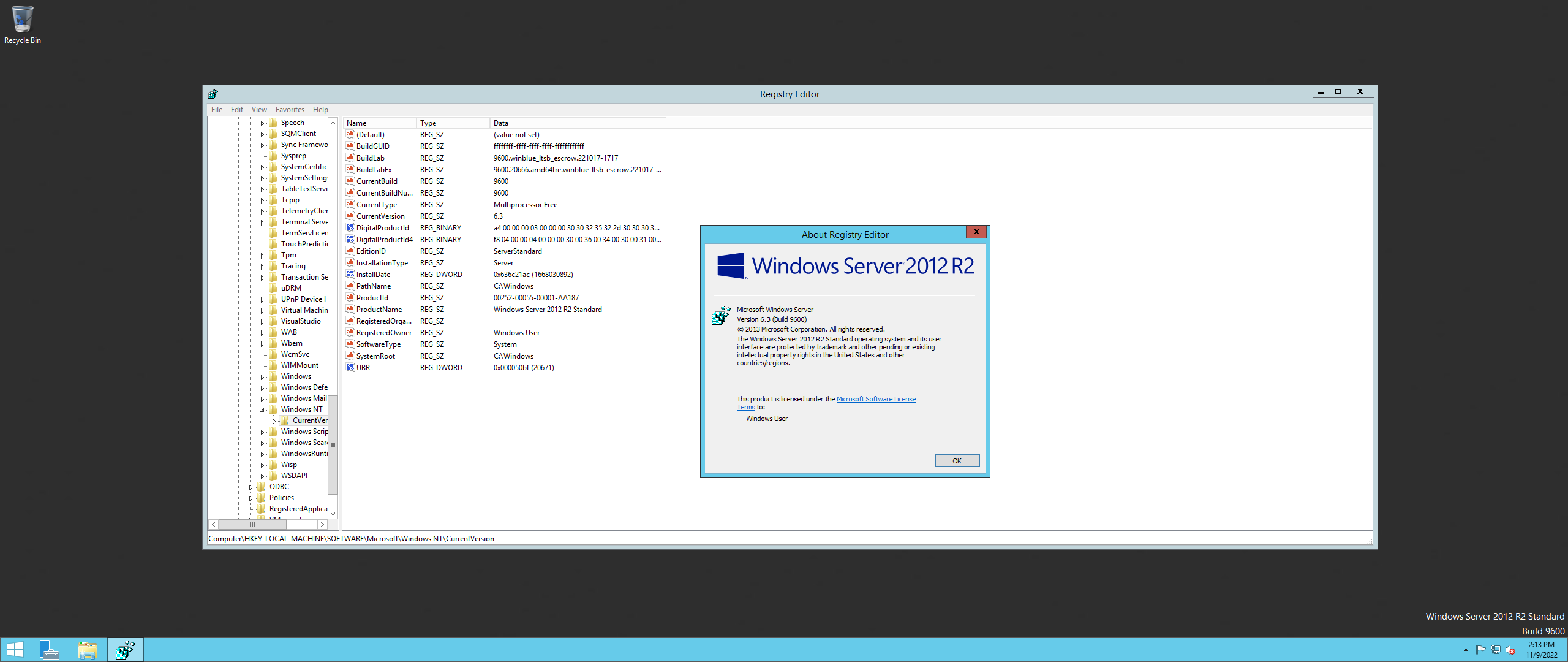
Task: Click the DigitalProductId4 value icon
Action: click(x=350, y=239)
